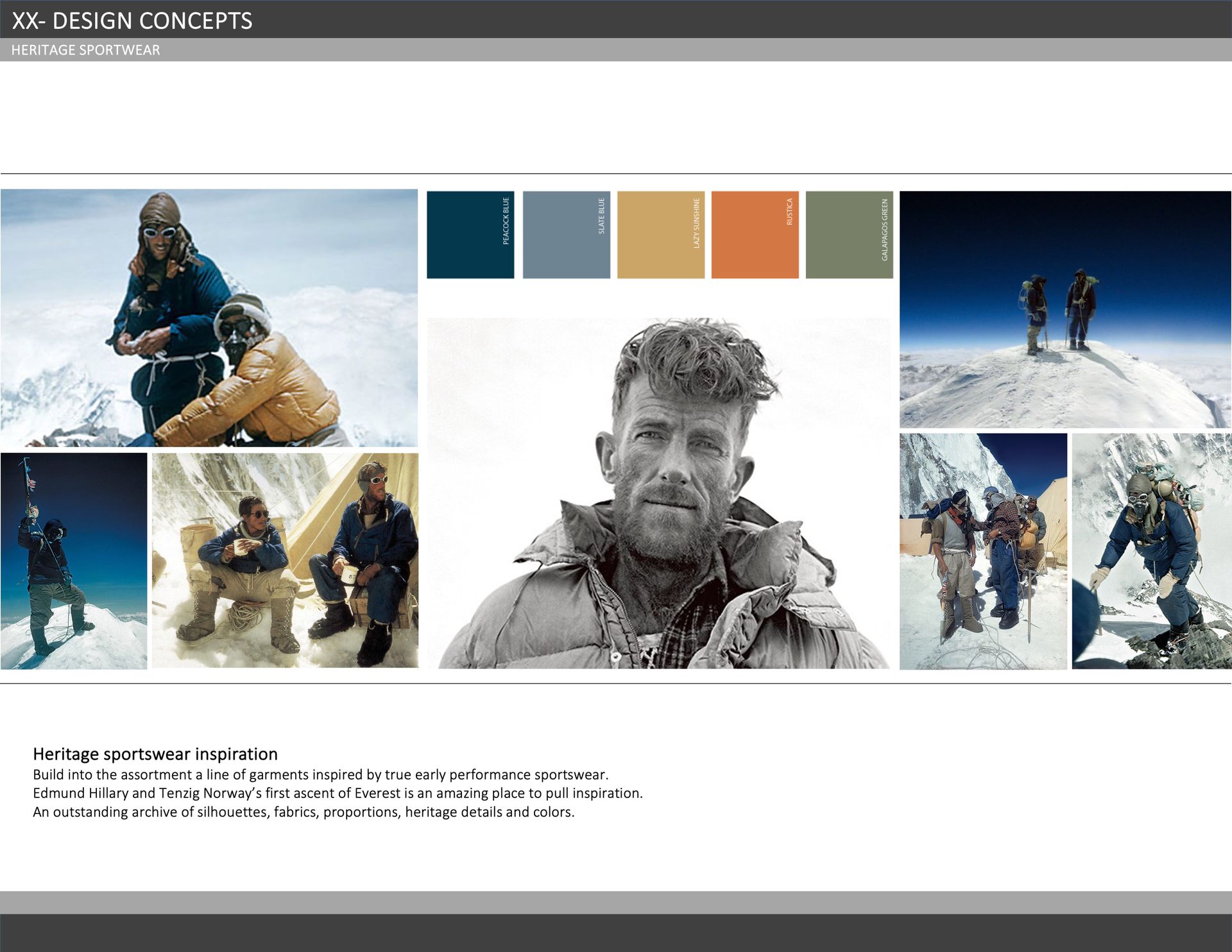This screenshot has height=952, width=1232.
Task: Click the light gray footer bar
Action: coord(616,902)
